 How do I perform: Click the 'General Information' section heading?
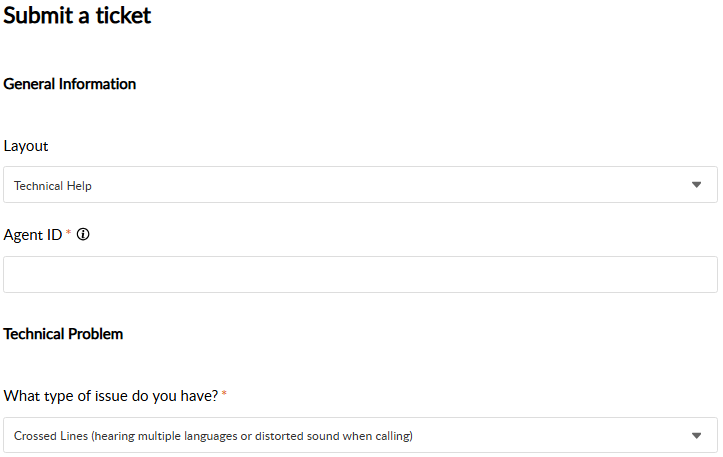click(x=70, y=84)
